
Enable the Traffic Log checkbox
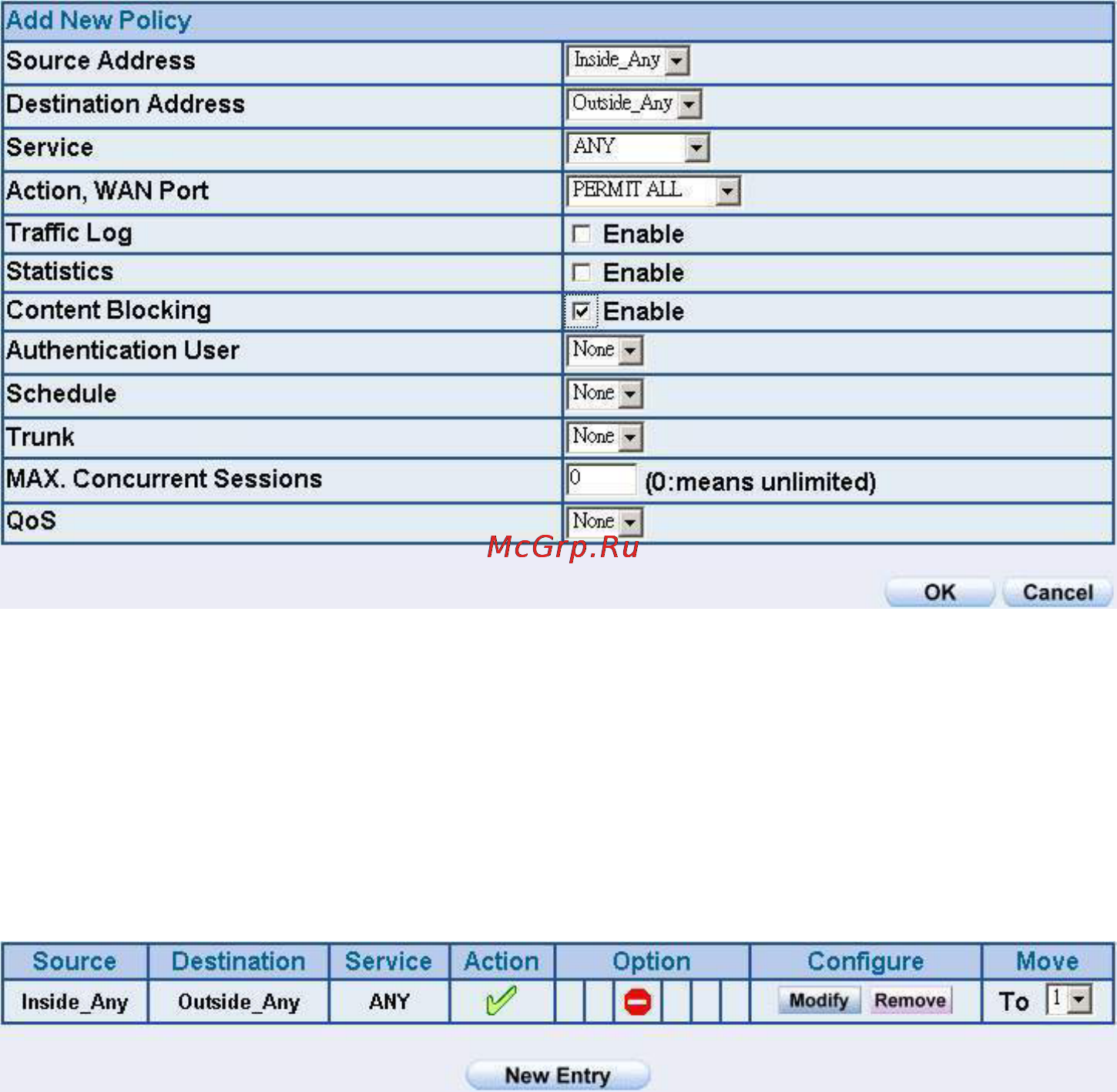point(582,234)
